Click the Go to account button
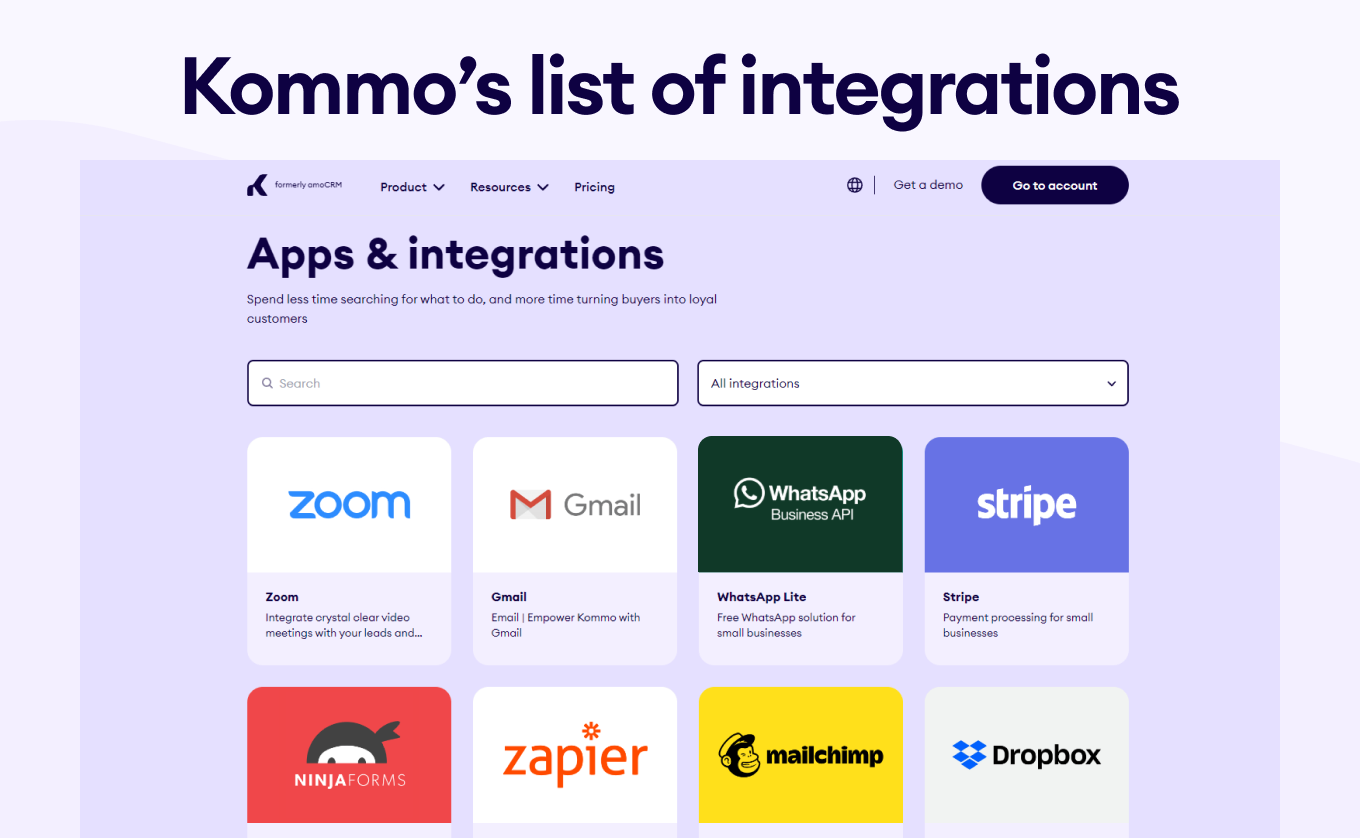 click(1055, 185)
